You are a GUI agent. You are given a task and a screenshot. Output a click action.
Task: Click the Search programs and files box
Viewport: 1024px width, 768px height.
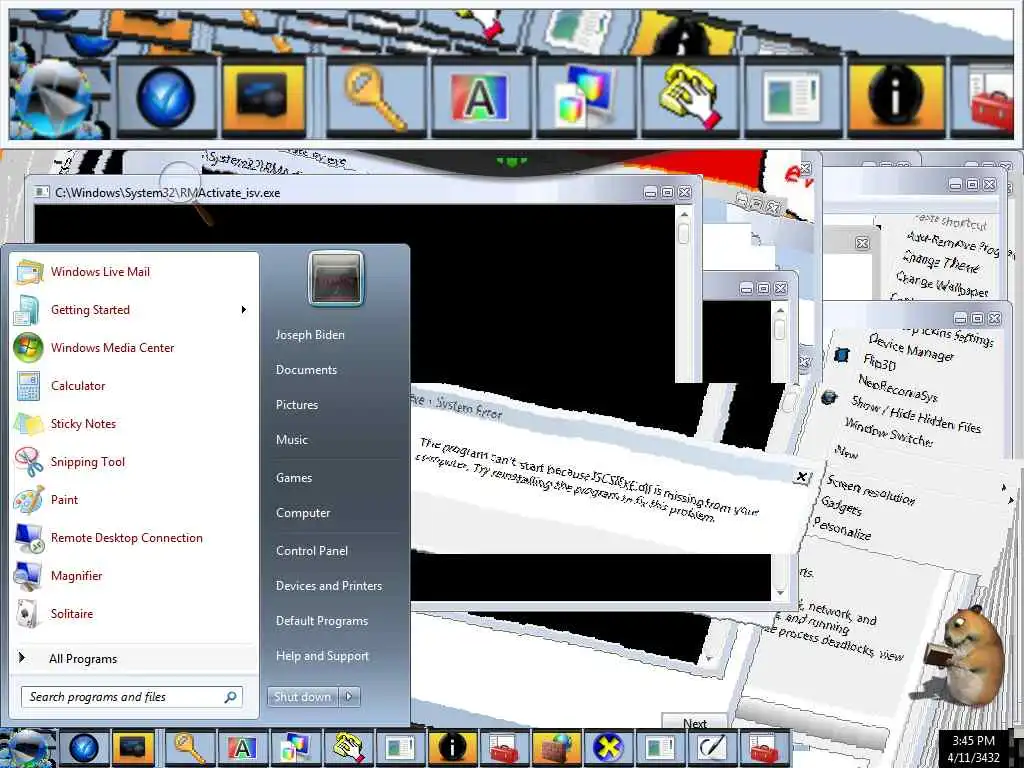pos(132,697)
